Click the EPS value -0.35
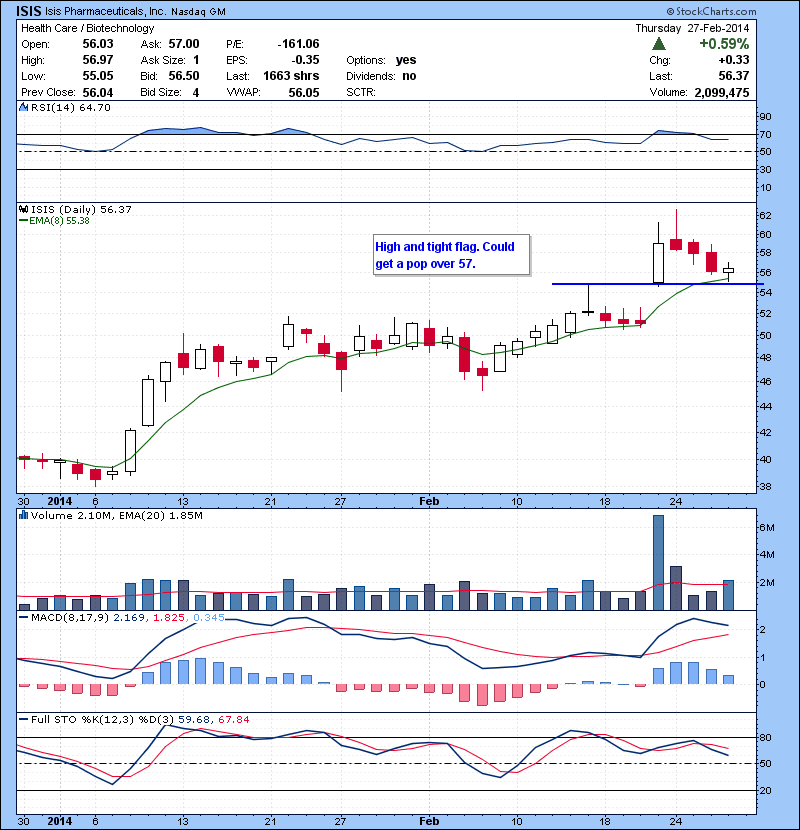The width and height of the screenshot is (800, 830). point(305,60)
